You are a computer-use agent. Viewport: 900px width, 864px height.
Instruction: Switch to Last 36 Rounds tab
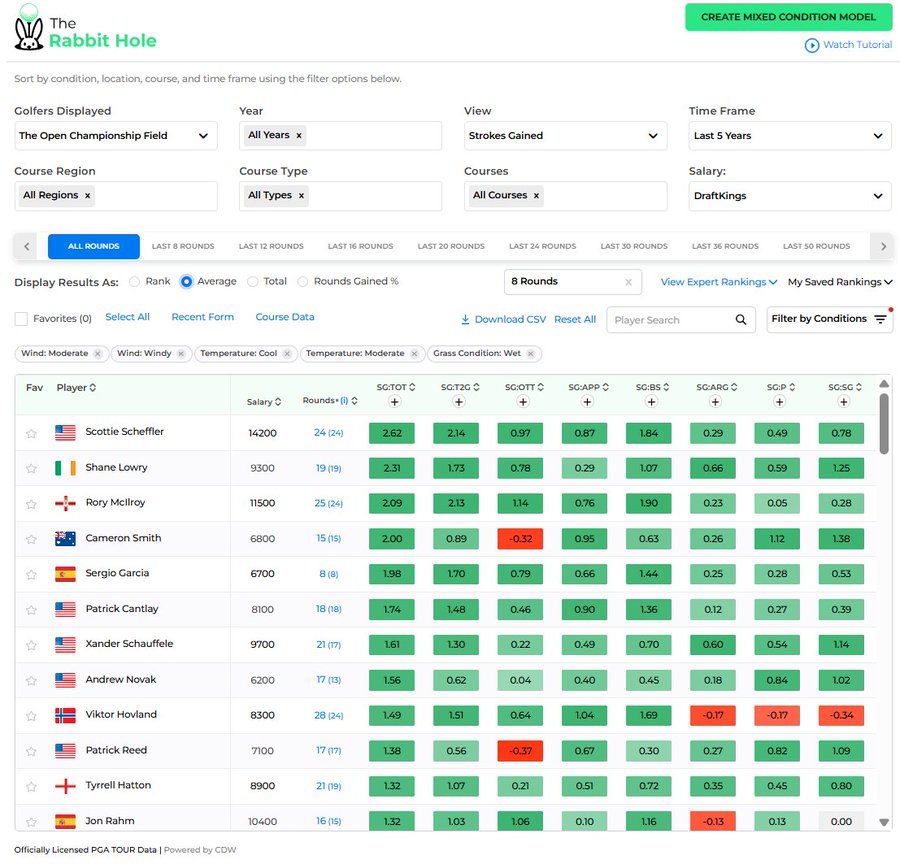(725, 246)
